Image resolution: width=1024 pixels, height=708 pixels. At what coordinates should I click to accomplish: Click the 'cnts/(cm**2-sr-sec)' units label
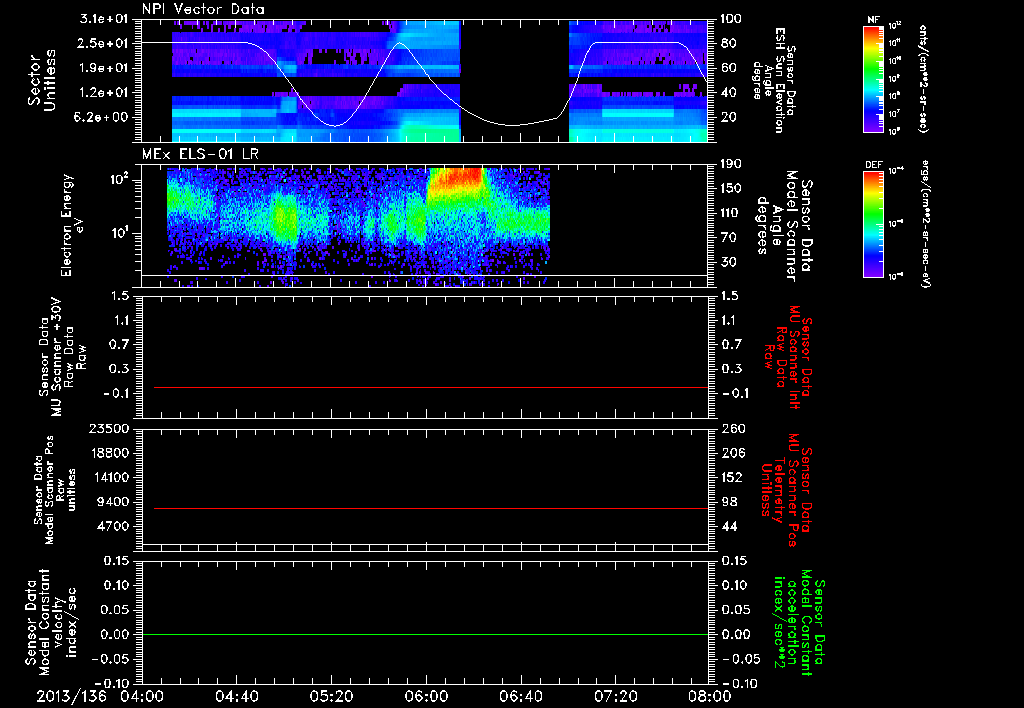923,78
